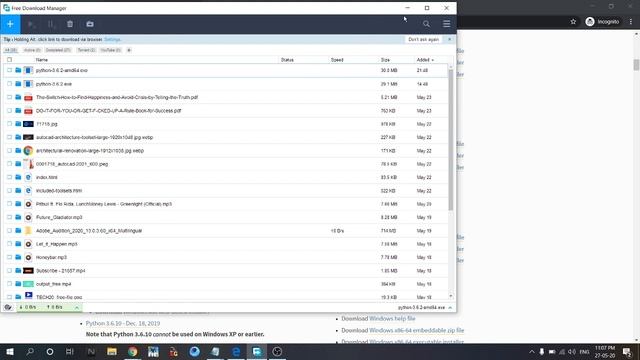Click Windows x86-64 embeddable zip file link
The image size is (640, 360).
point(416,330)
